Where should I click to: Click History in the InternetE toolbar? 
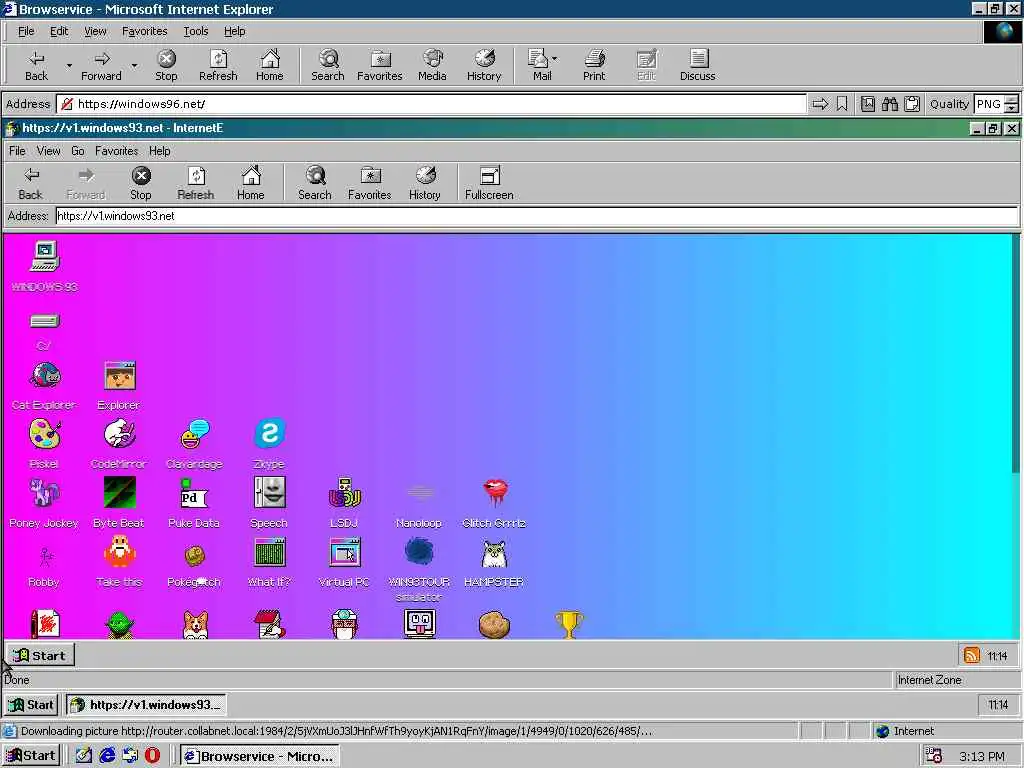(424, 184)
